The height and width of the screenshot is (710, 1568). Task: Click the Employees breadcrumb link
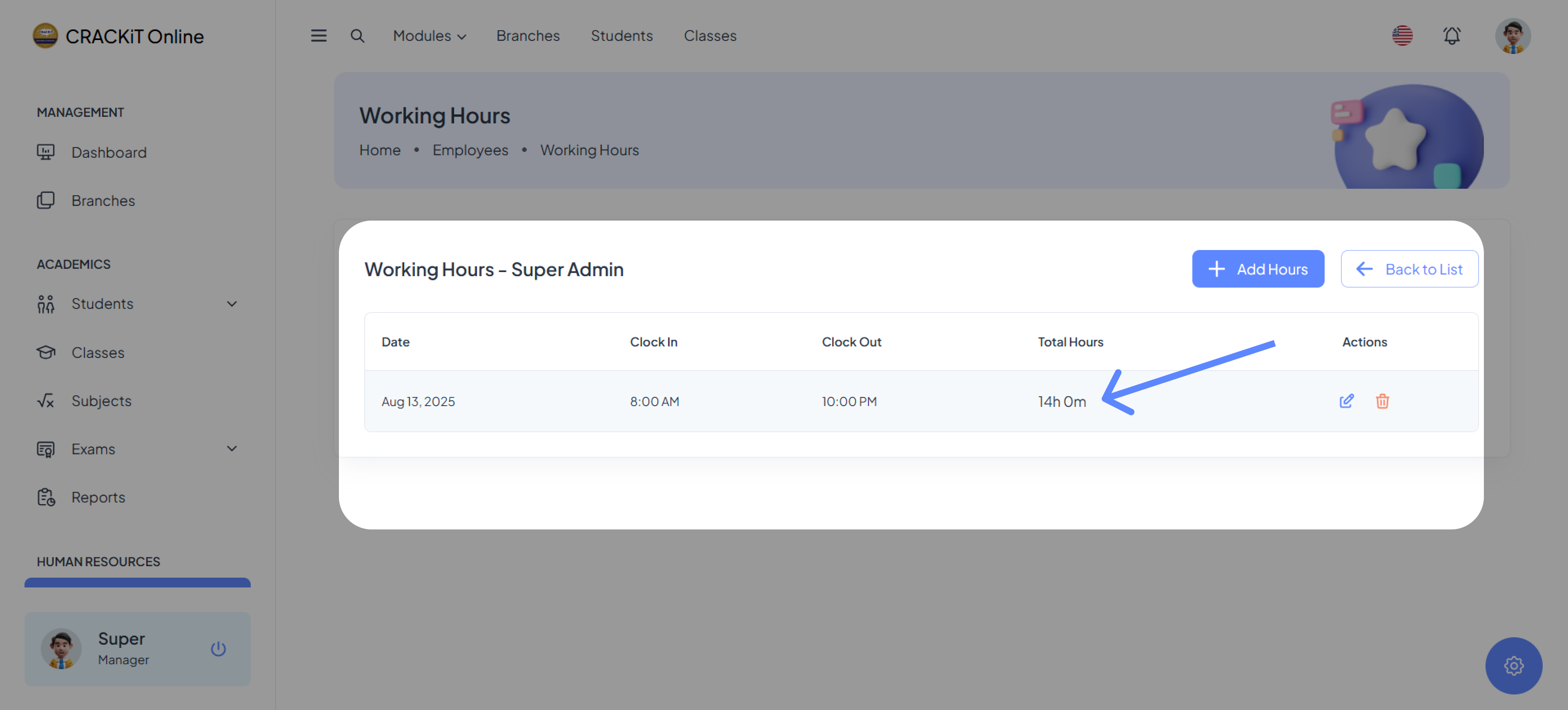click(x=470, y=150)
